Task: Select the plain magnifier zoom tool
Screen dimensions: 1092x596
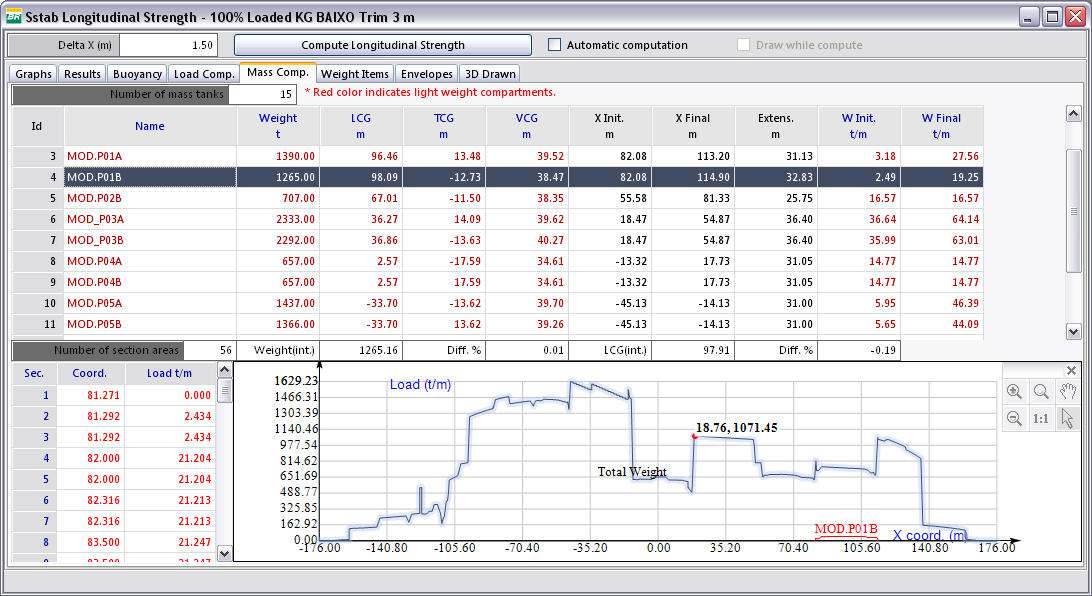Action: [1041, 391]
